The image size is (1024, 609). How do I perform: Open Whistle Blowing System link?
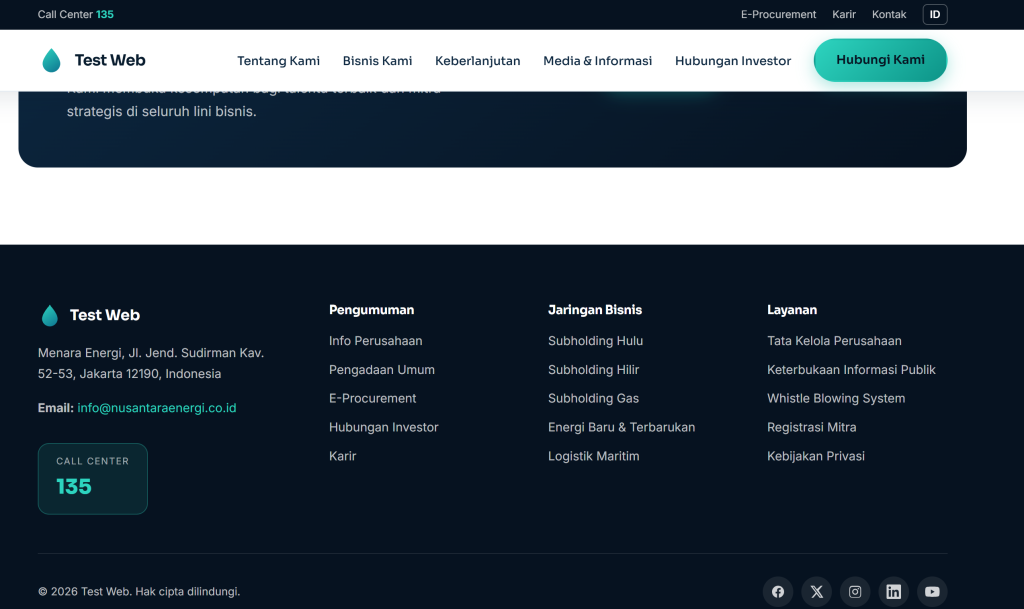[836, 398]
